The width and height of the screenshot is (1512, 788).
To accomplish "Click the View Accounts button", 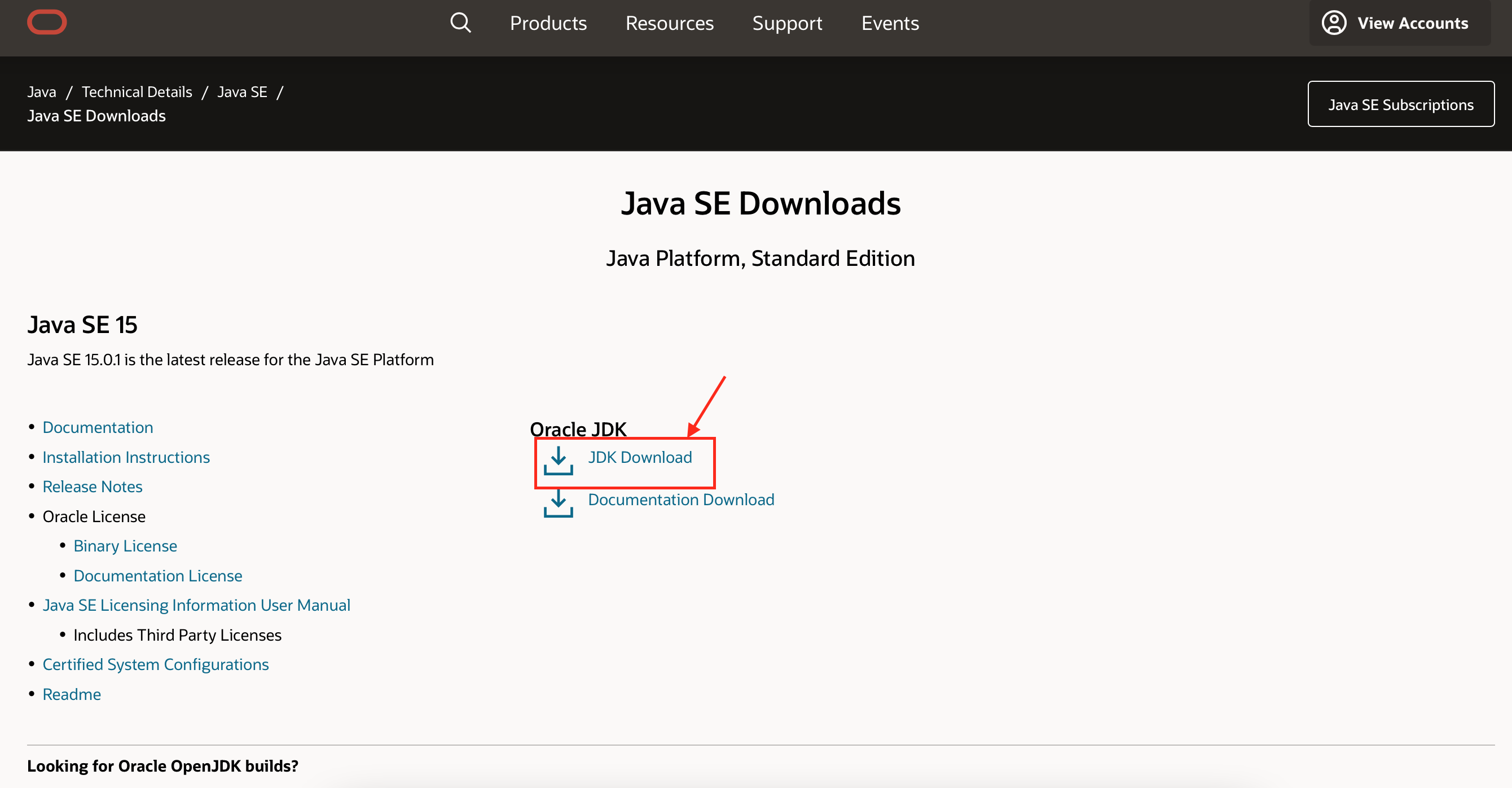I will (x=1400, y=23).
